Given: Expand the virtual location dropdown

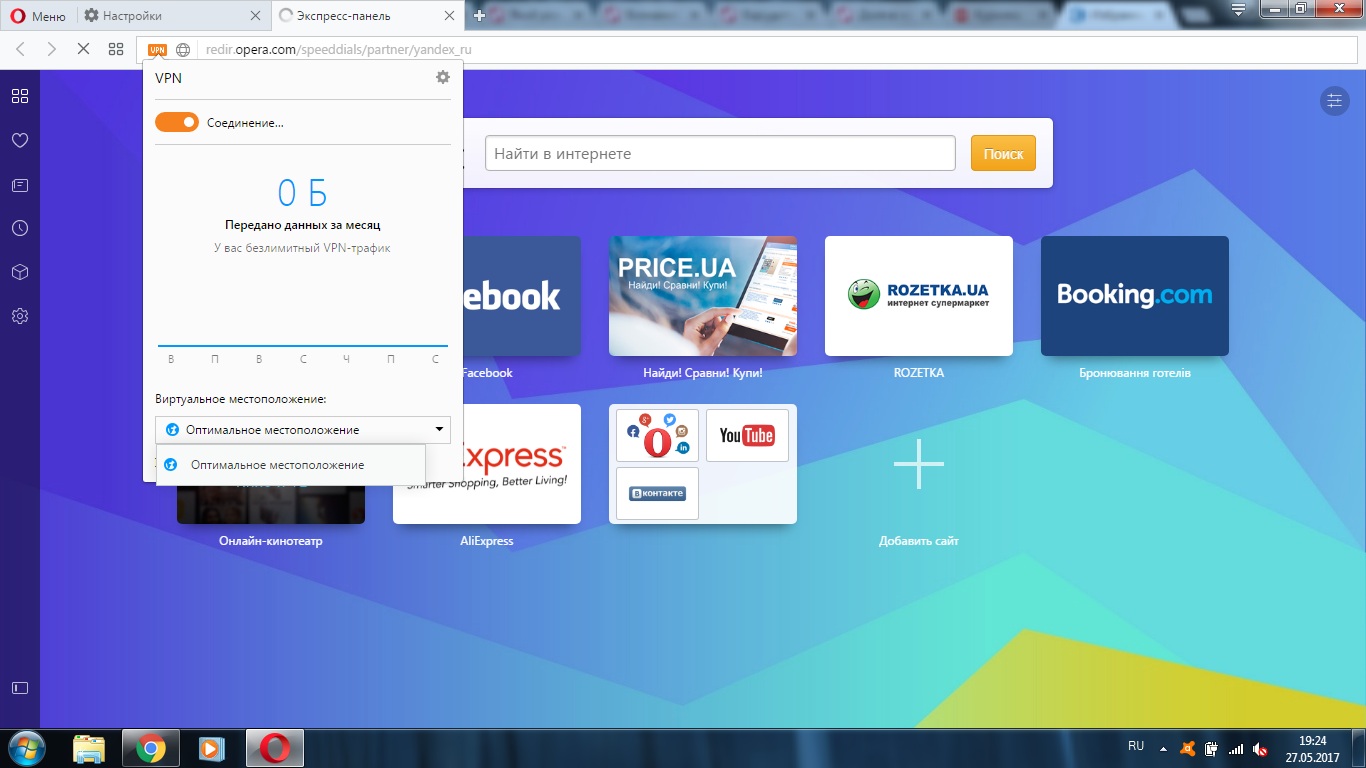Looking at the screenshot, I should (303, 430).
